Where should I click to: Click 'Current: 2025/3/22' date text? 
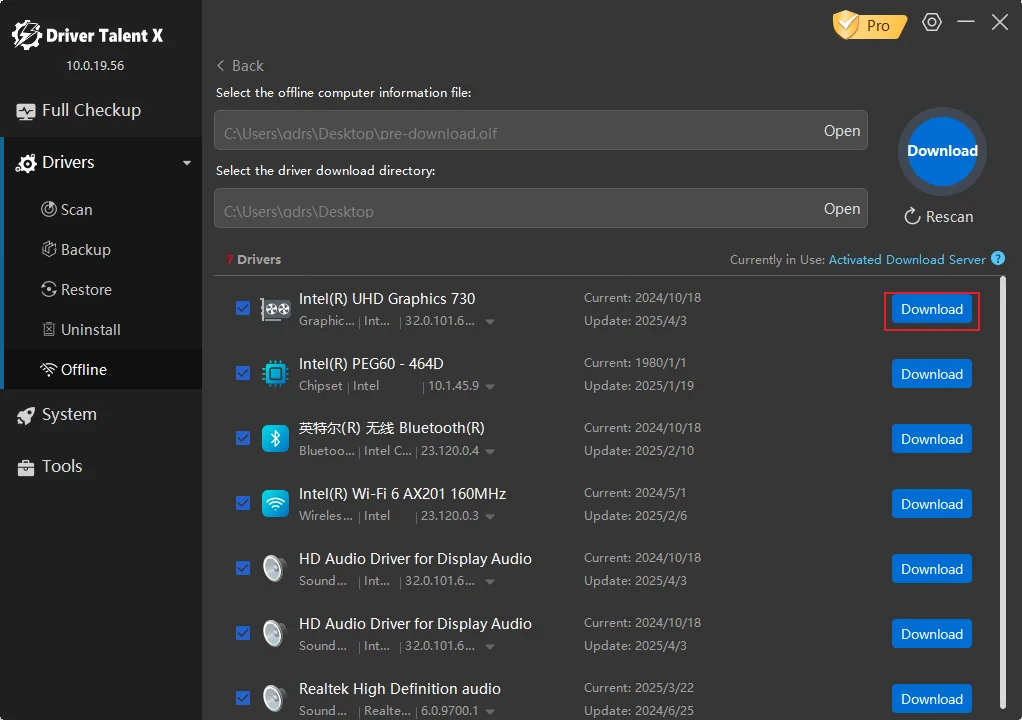(x=639, y=688)
